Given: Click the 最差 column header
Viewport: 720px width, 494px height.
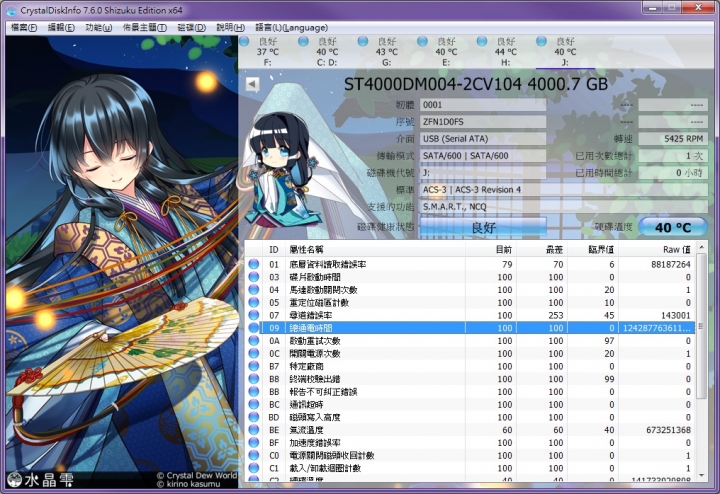Looking at the screenshot, I should [x=542, y=249].
